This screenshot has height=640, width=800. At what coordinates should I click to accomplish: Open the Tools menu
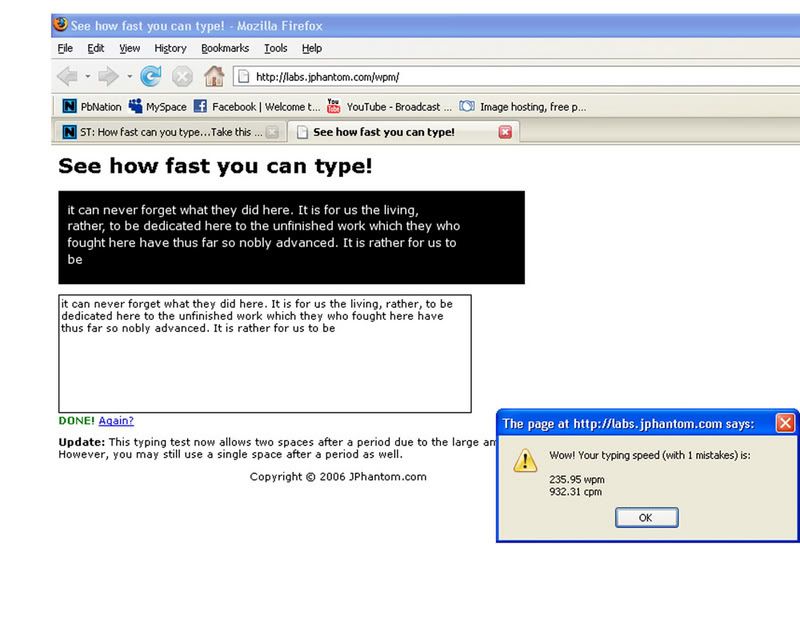click(x=276, y=48)
